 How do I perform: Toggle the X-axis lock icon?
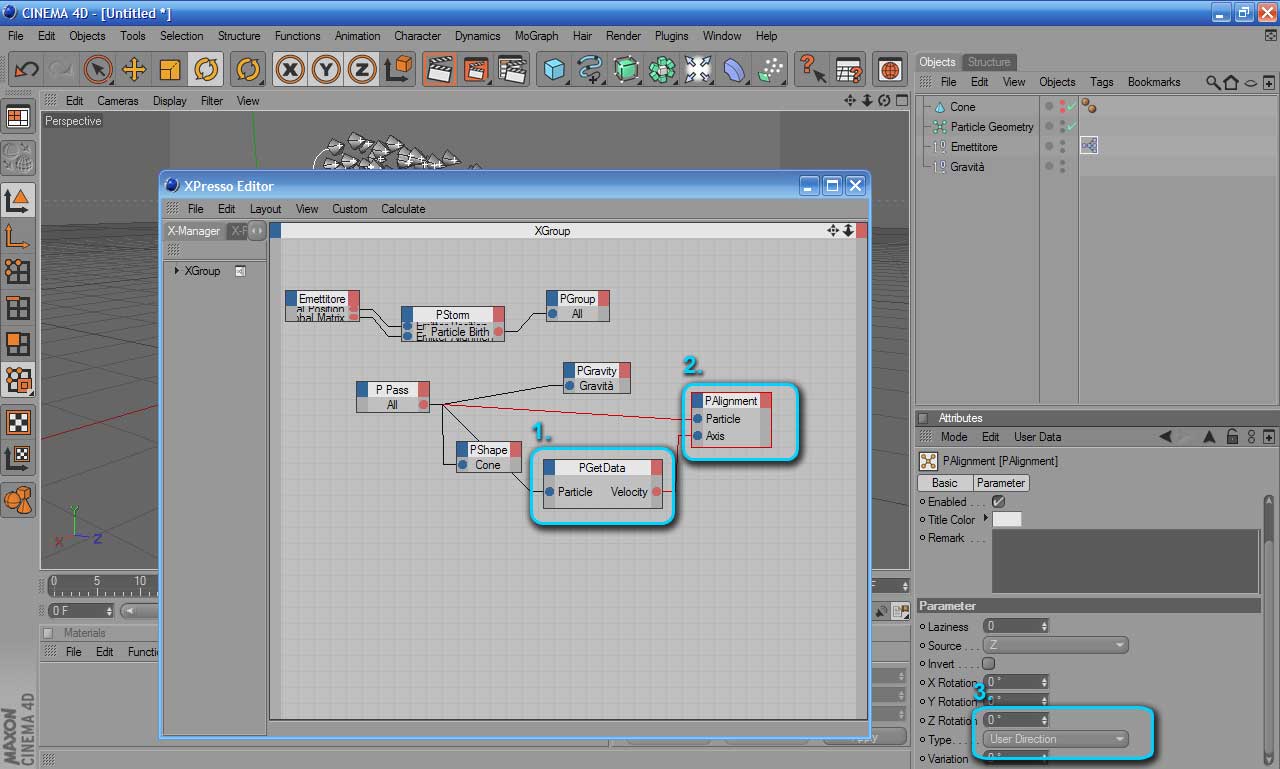coord(290,69)
